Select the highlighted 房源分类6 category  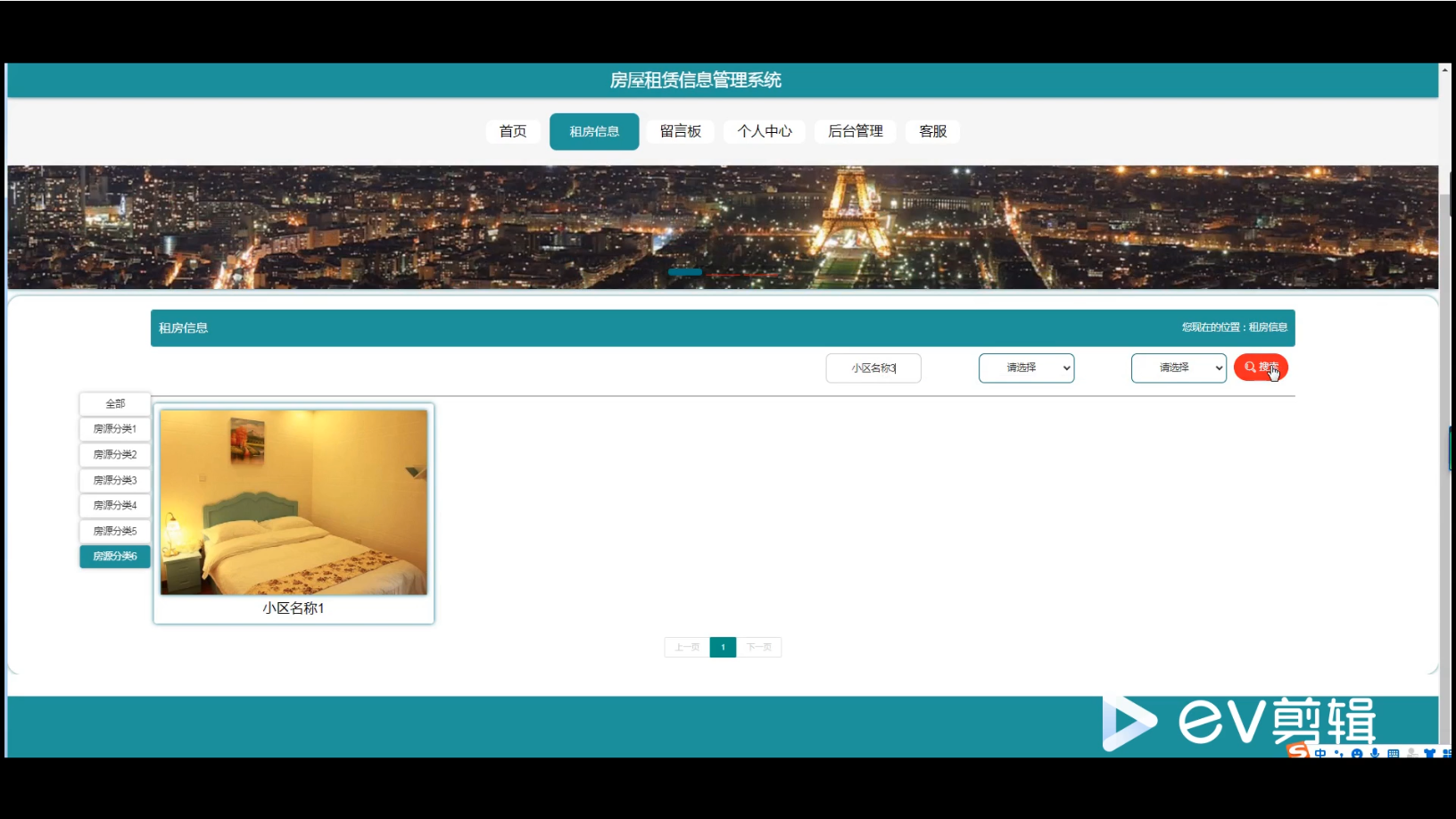[x=115, y=556]
